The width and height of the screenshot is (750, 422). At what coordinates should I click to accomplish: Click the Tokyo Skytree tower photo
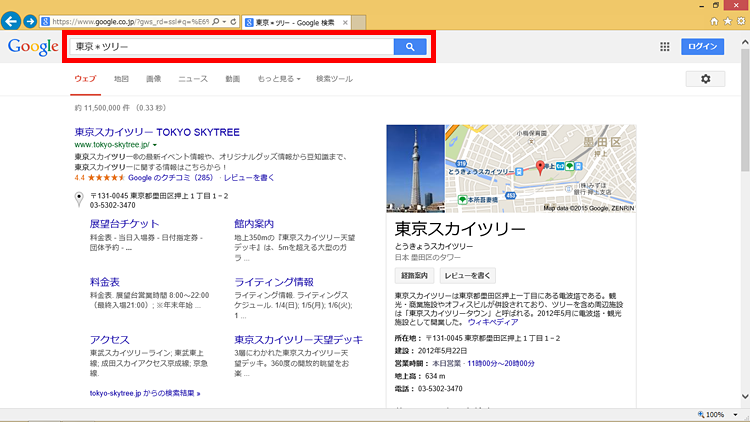point(414,168)
